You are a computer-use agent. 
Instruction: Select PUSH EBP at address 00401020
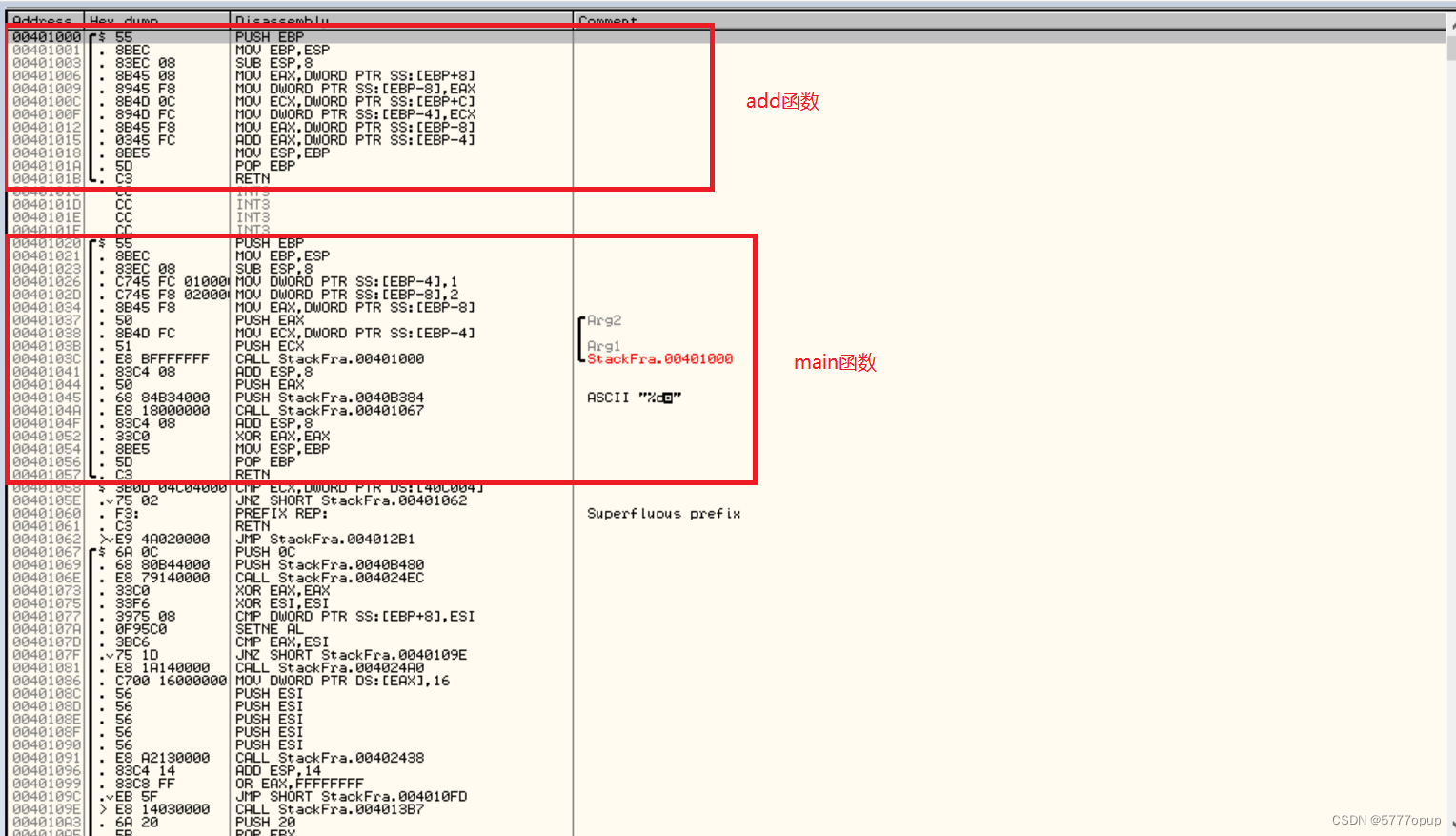click(x=270, y=243)
